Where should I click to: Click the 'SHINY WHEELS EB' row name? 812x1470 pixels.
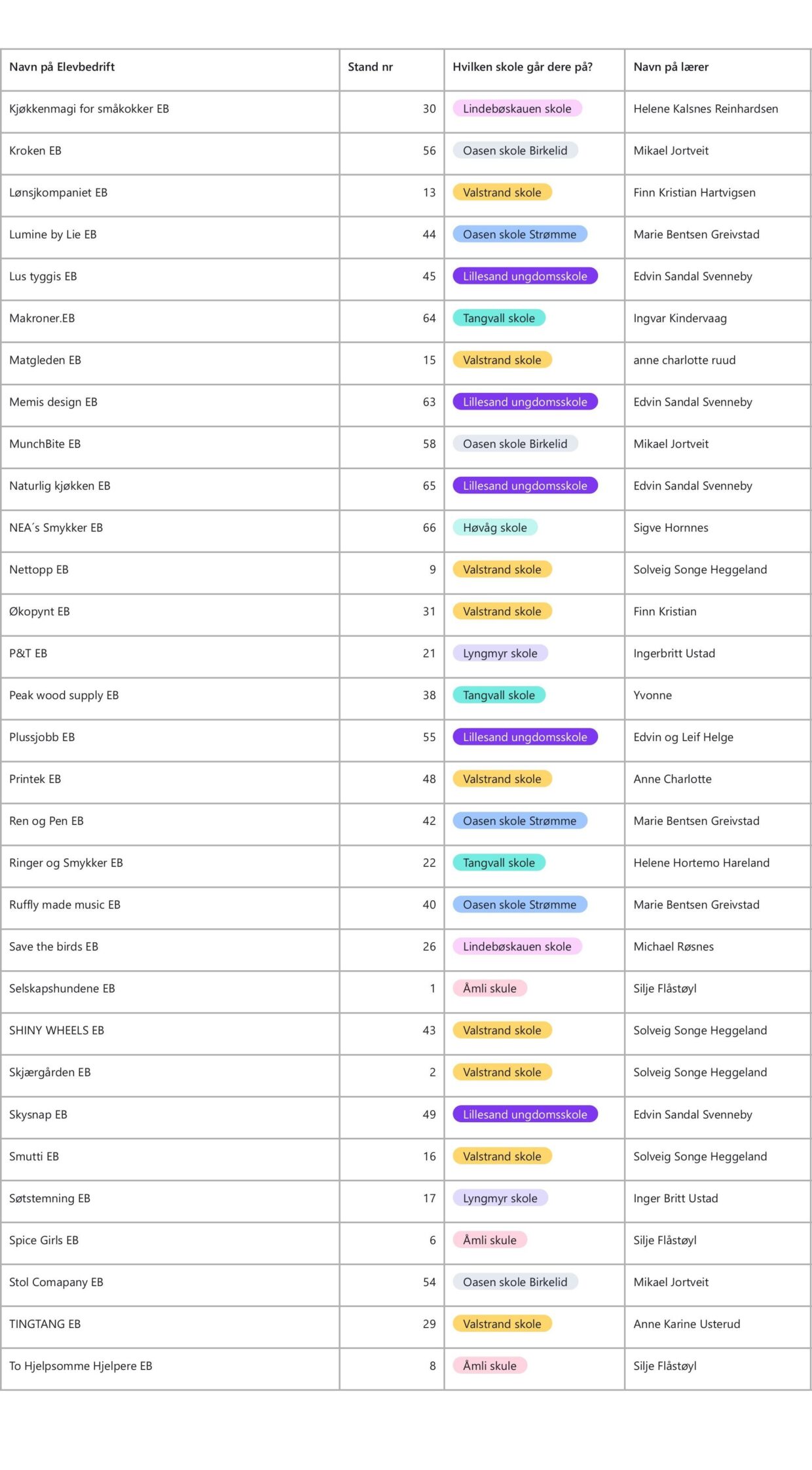point(56,1030)
